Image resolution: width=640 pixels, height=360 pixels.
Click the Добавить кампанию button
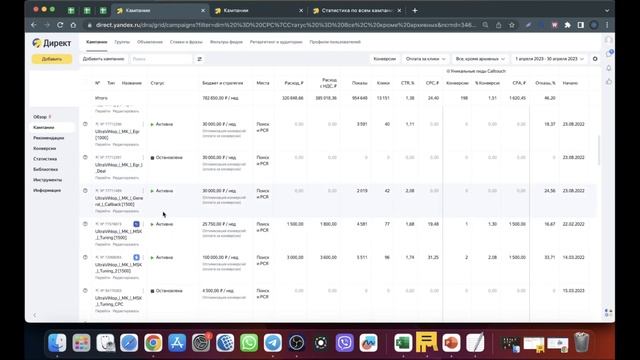point(103,59)
